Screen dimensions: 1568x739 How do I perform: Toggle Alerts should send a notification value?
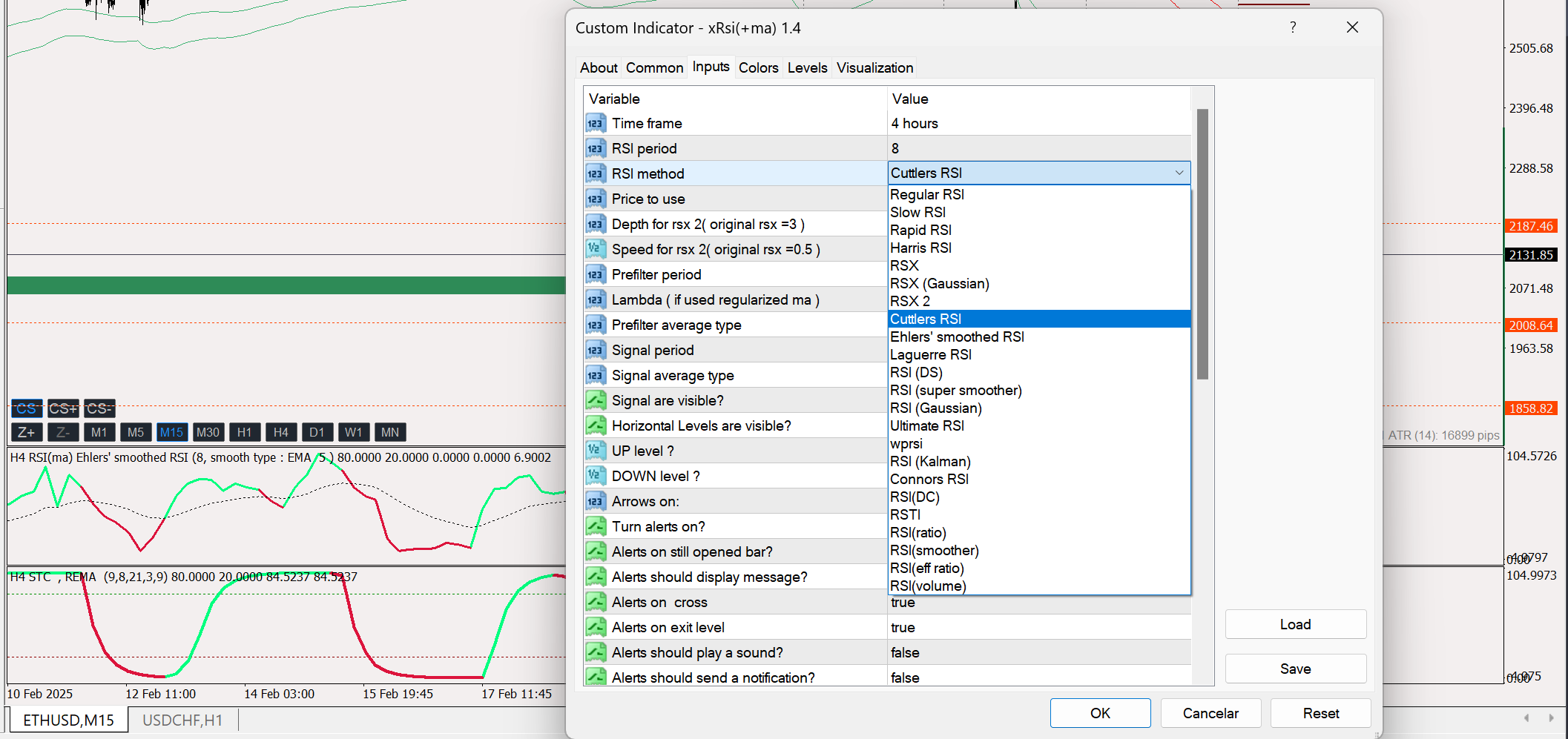(1039, 677)
